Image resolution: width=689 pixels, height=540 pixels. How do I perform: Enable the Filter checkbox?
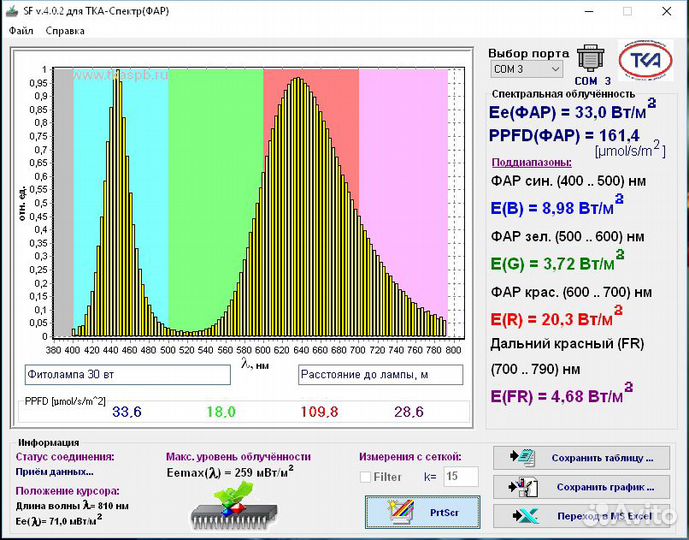tap(365, 477)
